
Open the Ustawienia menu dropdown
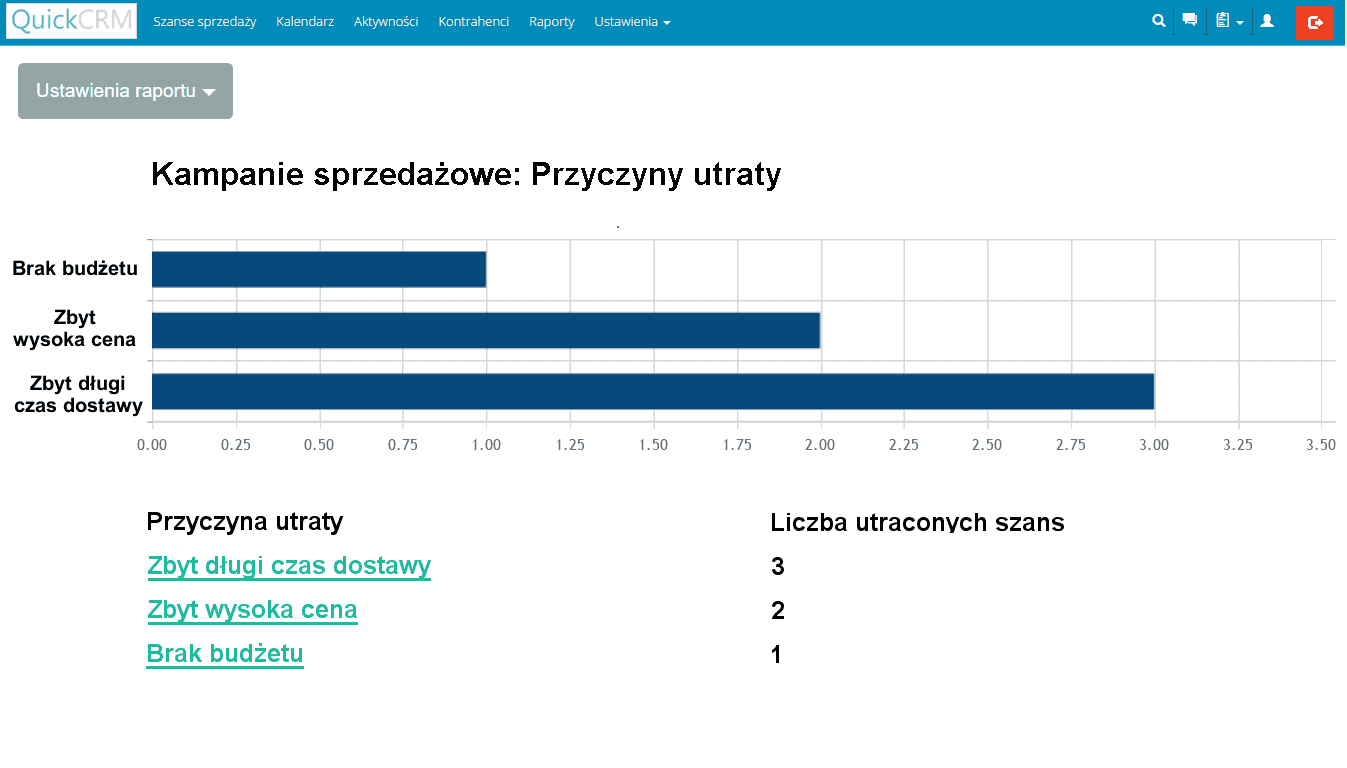click(632, 22)
